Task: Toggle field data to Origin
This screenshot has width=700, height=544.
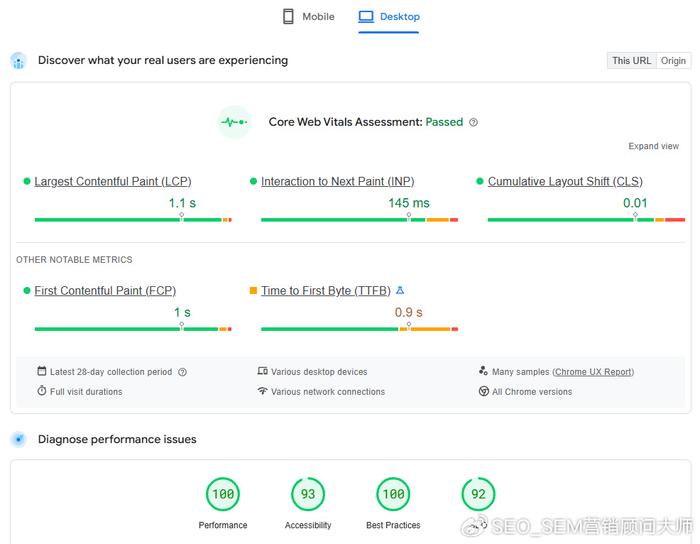Action: [673, 61]
